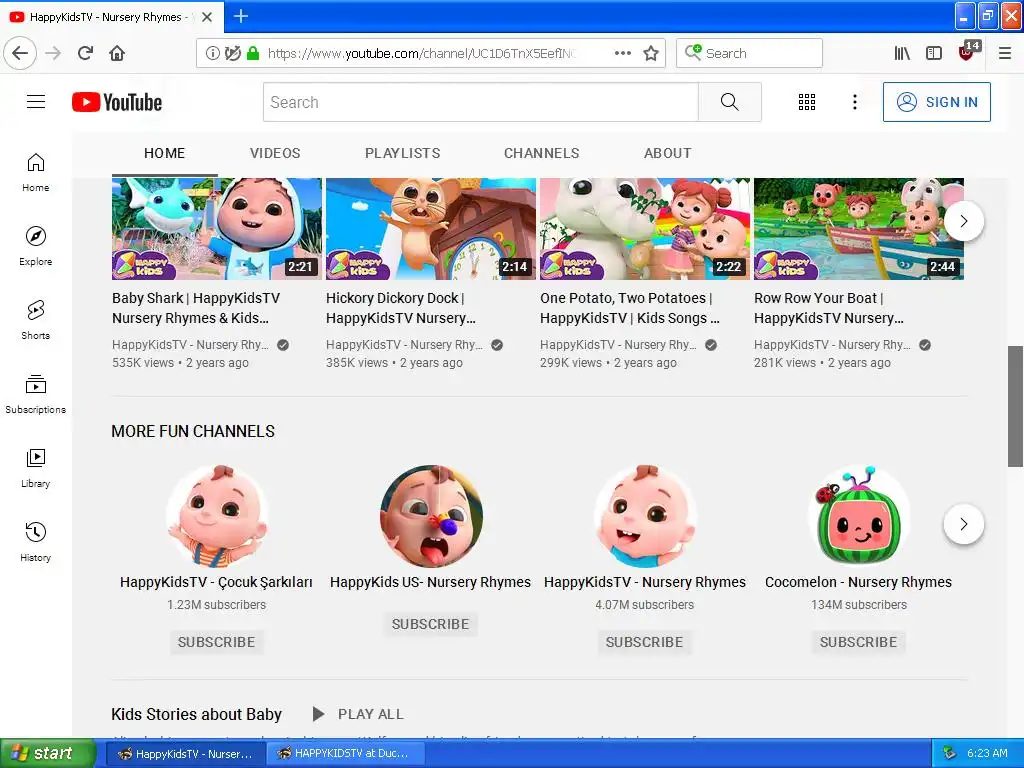Open the Kids Stories about Baby heading
1024x768 pixels.
coord(197,714)
